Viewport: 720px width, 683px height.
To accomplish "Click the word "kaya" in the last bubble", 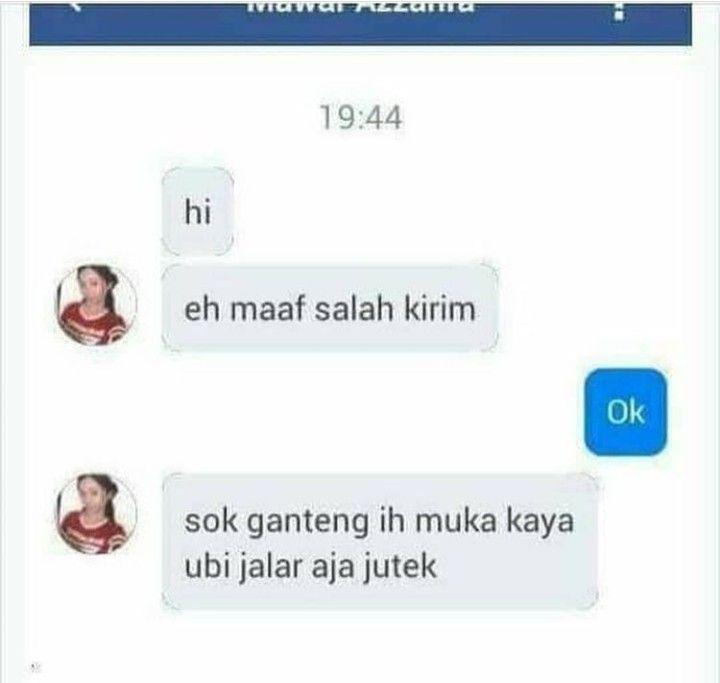I will 540,524.
